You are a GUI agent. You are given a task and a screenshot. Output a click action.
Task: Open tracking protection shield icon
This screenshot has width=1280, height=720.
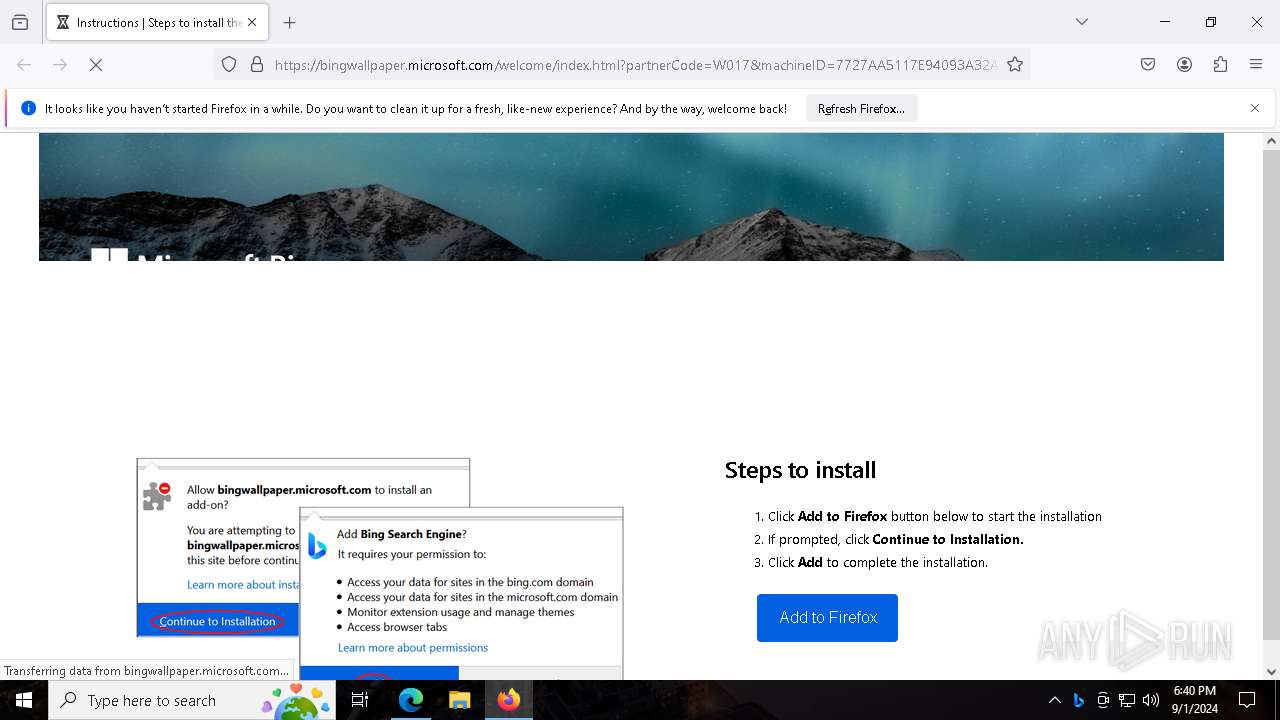tap(229, 64)
